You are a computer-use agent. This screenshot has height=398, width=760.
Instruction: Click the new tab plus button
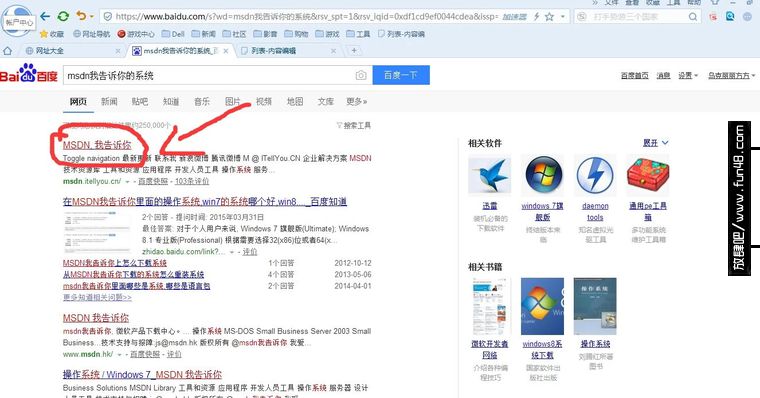(354, 50)
